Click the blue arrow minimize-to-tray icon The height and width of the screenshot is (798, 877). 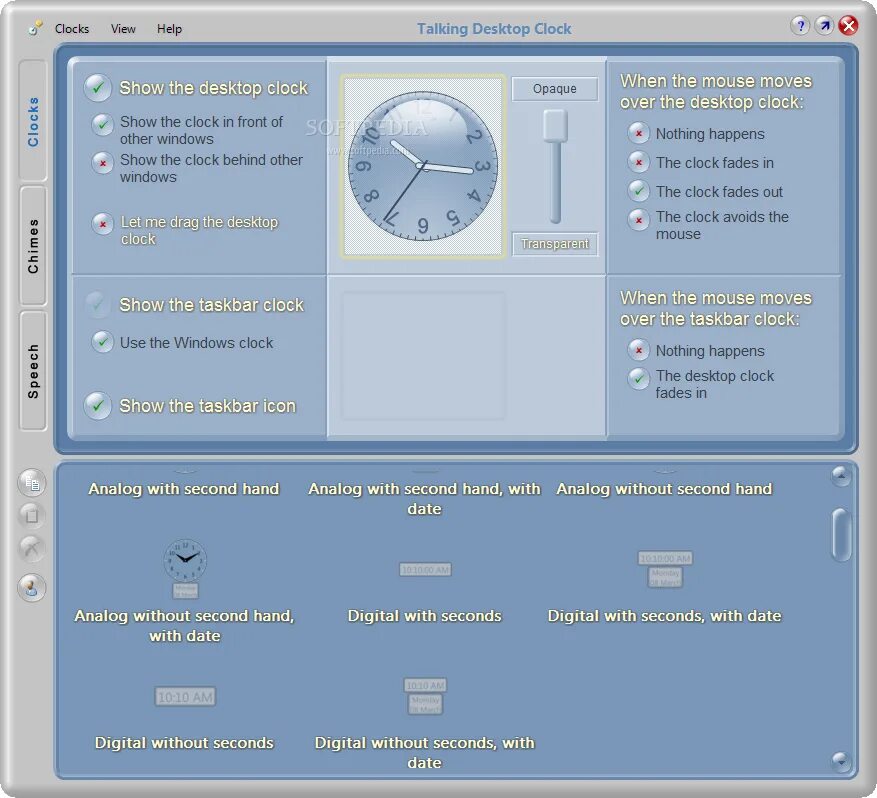pos(824,25)
